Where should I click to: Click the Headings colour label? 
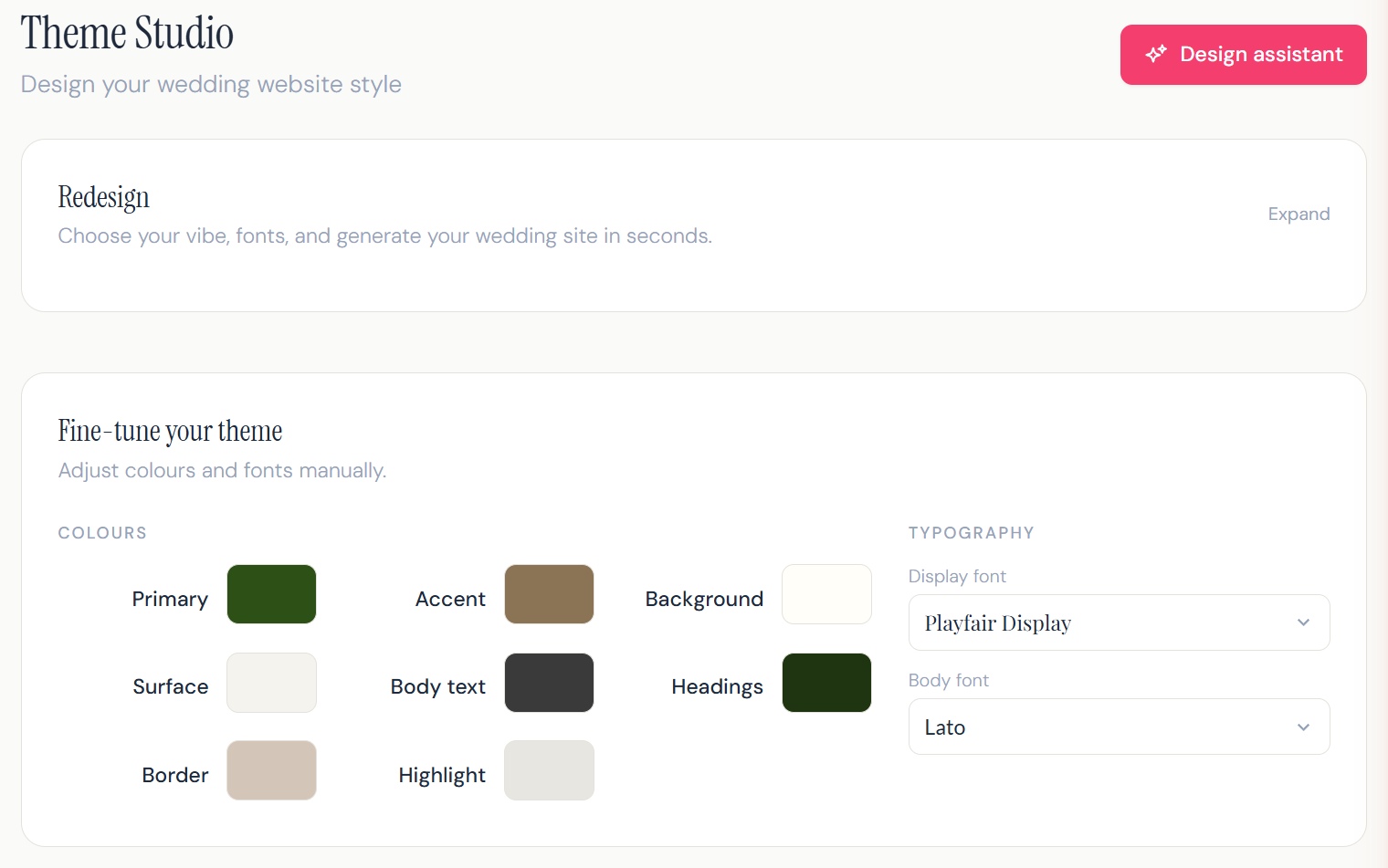pos(717,687)
